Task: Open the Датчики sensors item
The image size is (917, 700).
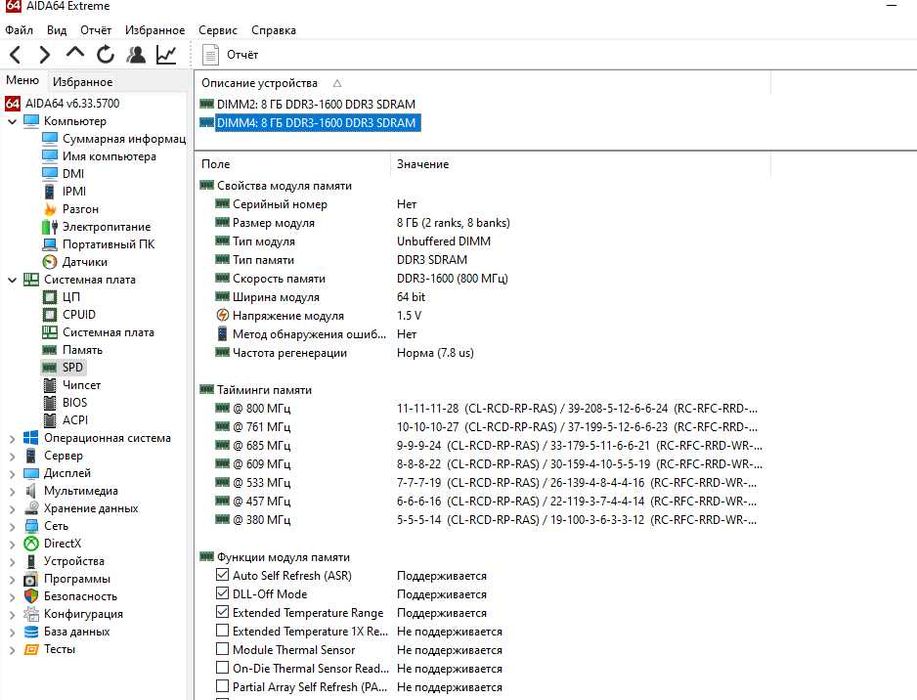Action: [x=75, y=262]
